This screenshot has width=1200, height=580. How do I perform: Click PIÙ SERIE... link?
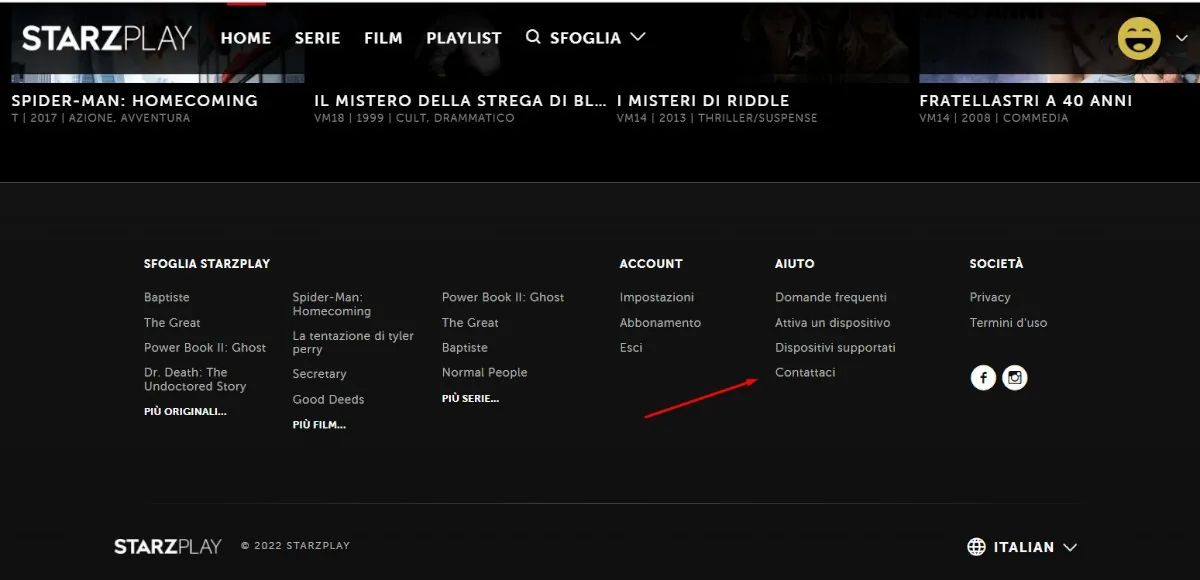coord(470,398)
